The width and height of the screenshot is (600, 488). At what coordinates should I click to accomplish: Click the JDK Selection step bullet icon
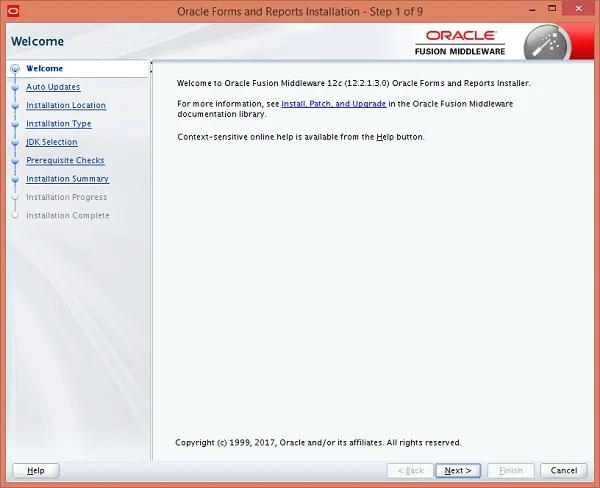pos(15,142)
